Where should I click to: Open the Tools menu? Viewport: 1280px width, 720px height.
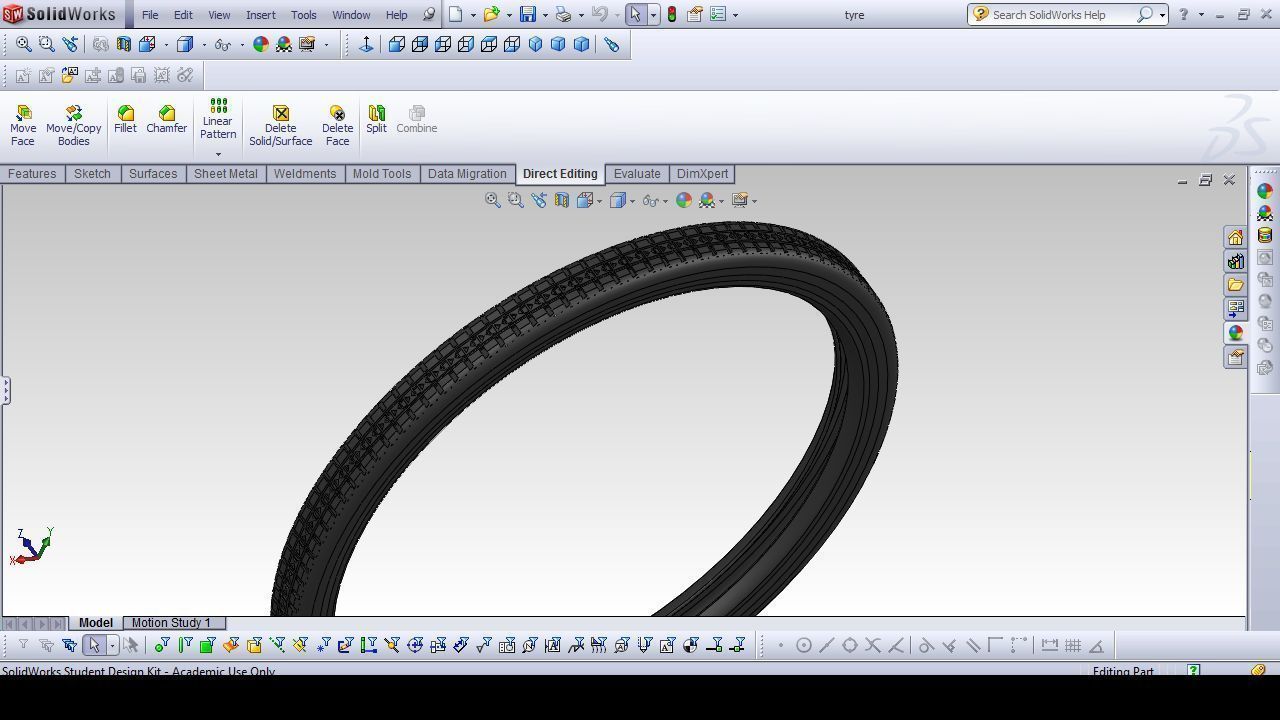303,15
